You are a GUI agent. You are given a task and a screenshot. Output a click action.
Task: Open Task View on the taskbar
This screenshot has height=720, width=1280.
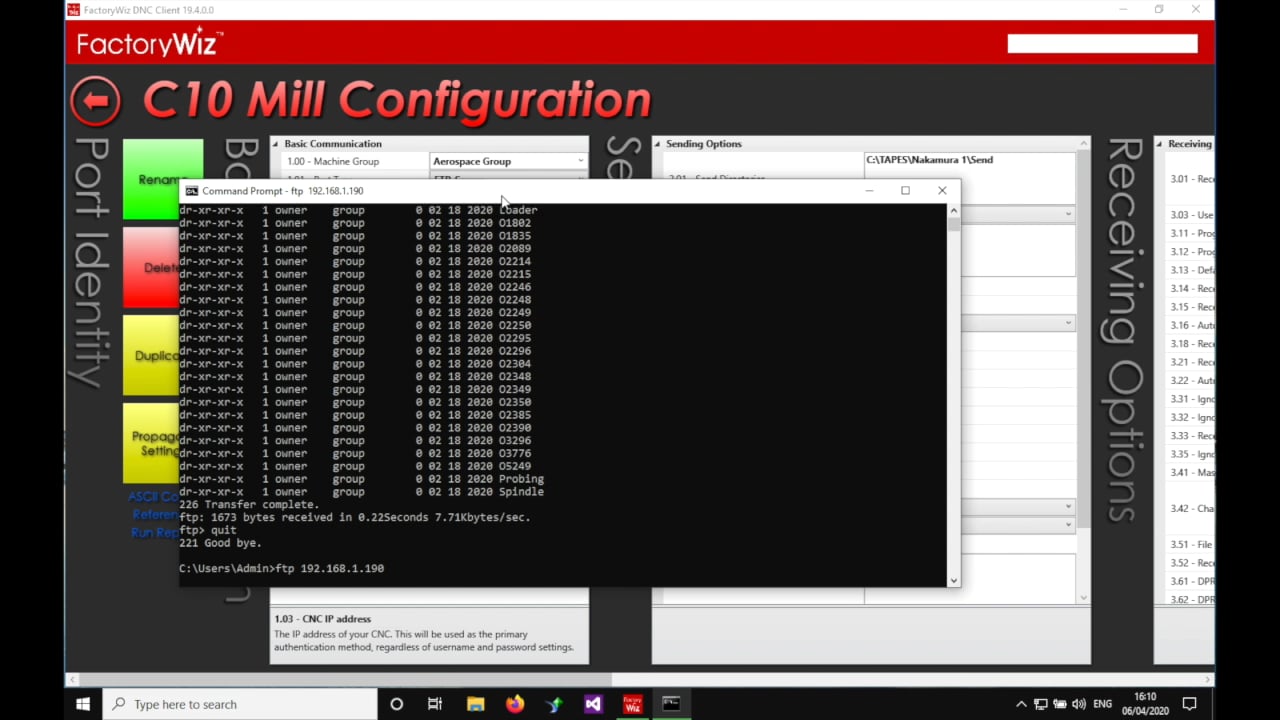[435, 704]
